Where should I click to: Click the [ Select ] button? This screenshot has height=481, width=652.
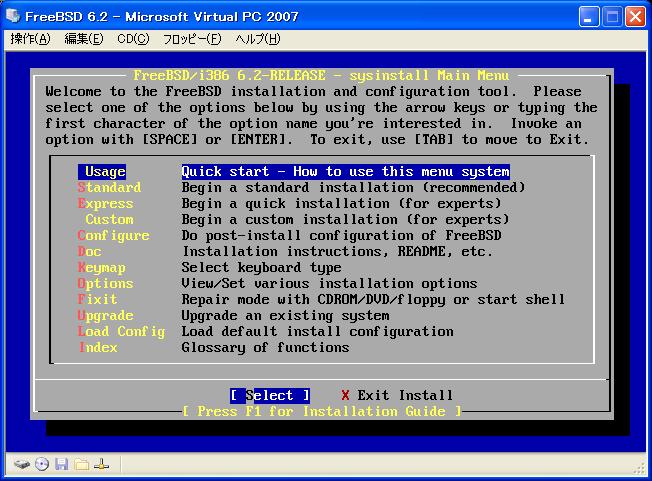point(270,395)
